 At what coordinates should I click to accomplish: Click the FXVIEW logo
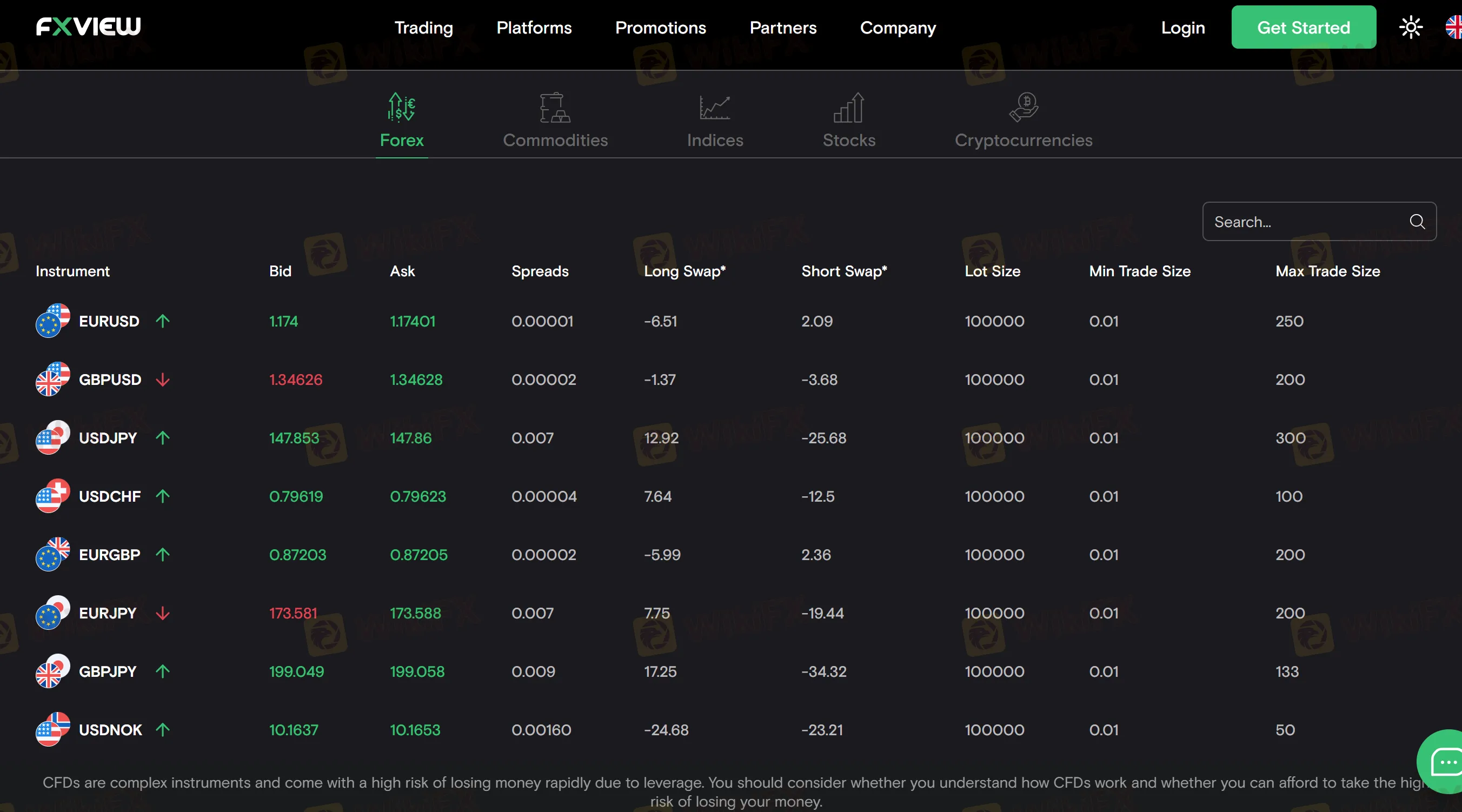pyautogui.click(x=88, y=26)
